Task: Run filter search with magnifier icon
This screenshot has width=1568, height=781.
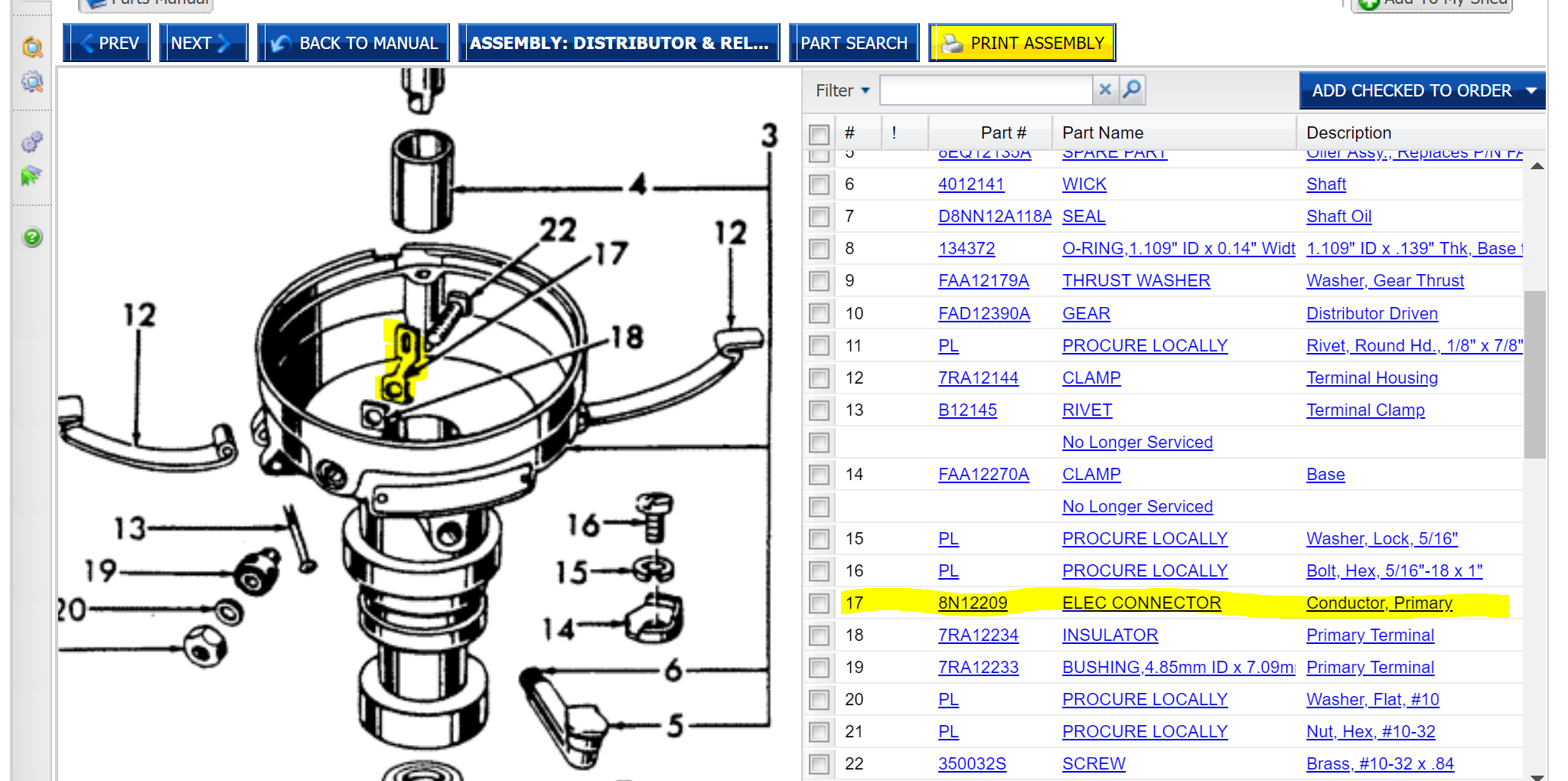Action: (x=1132, y=90)
